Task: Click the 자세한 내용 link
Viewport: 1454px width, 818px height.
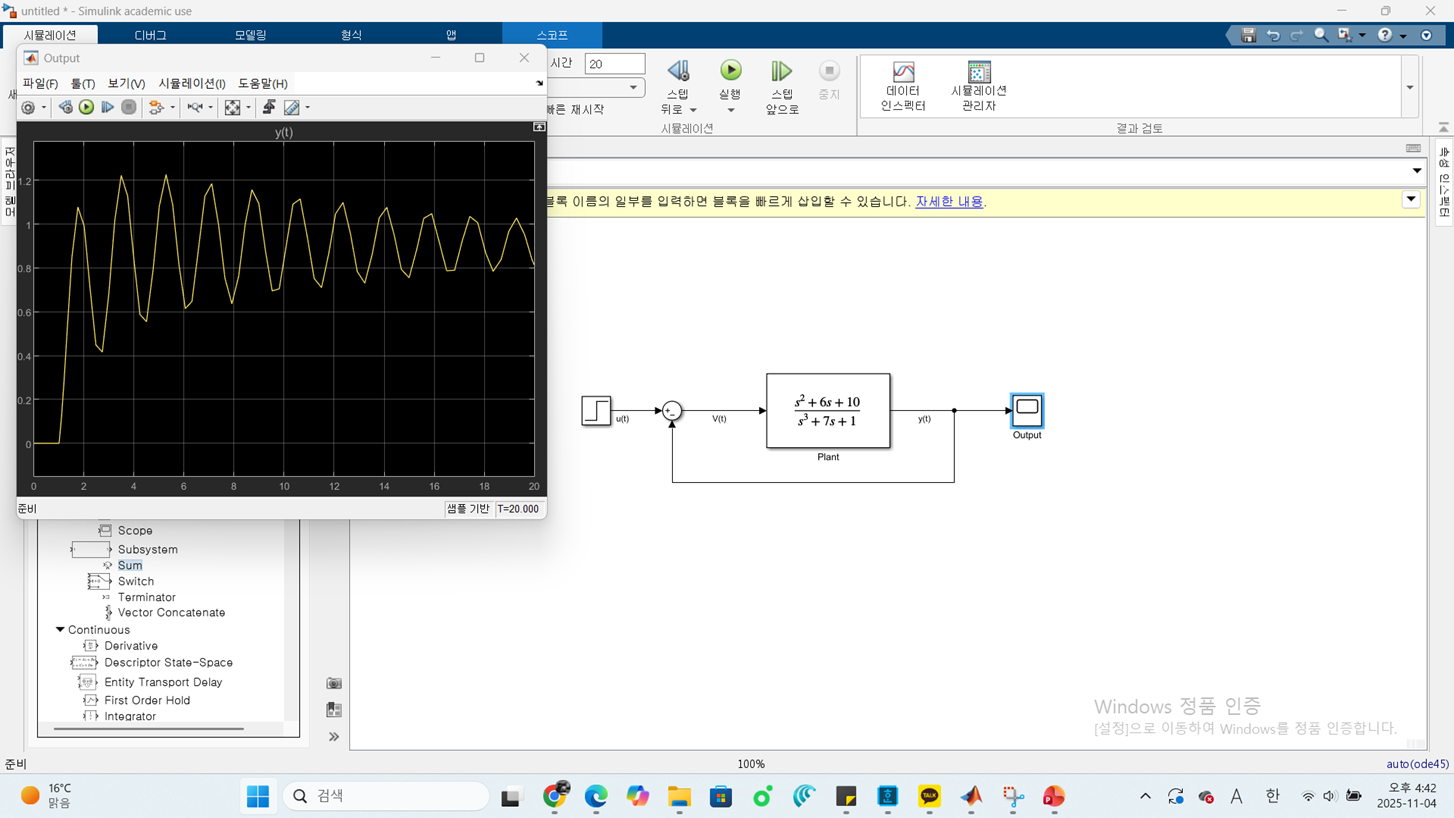Action: coord(949,201)
